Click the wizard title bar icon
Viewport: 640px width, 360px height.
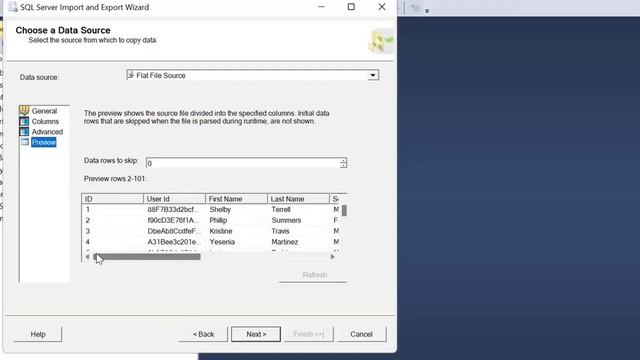tap(13, 7)
